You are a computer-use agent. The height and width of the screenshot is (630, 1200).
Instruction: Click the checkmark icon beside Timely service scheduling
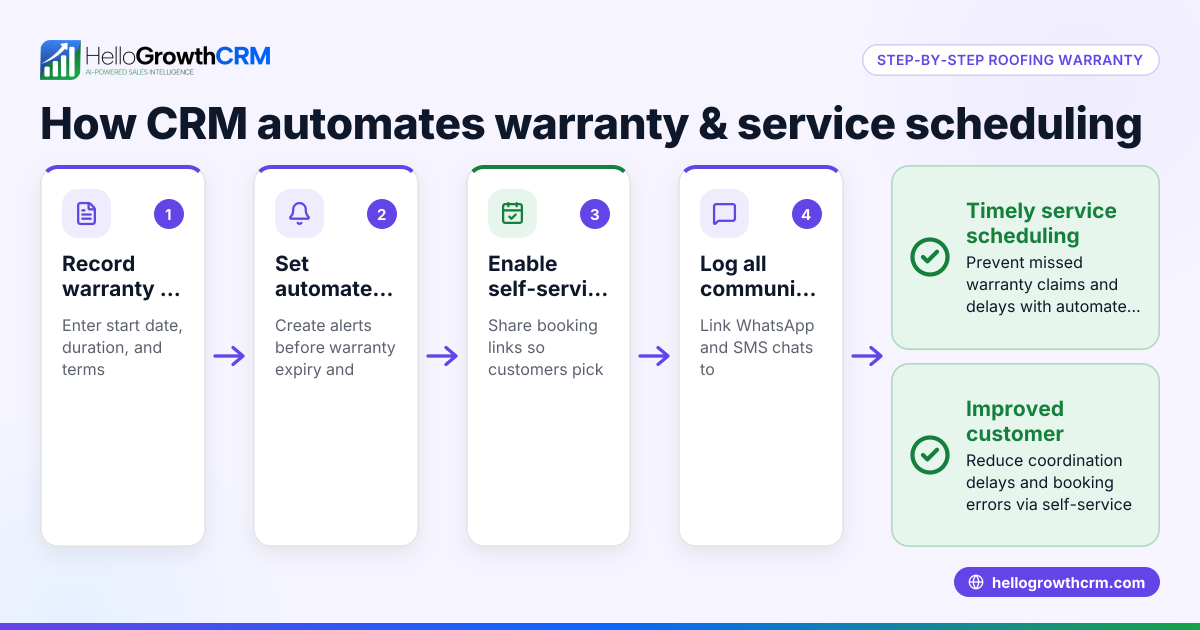tap(930, 257)
